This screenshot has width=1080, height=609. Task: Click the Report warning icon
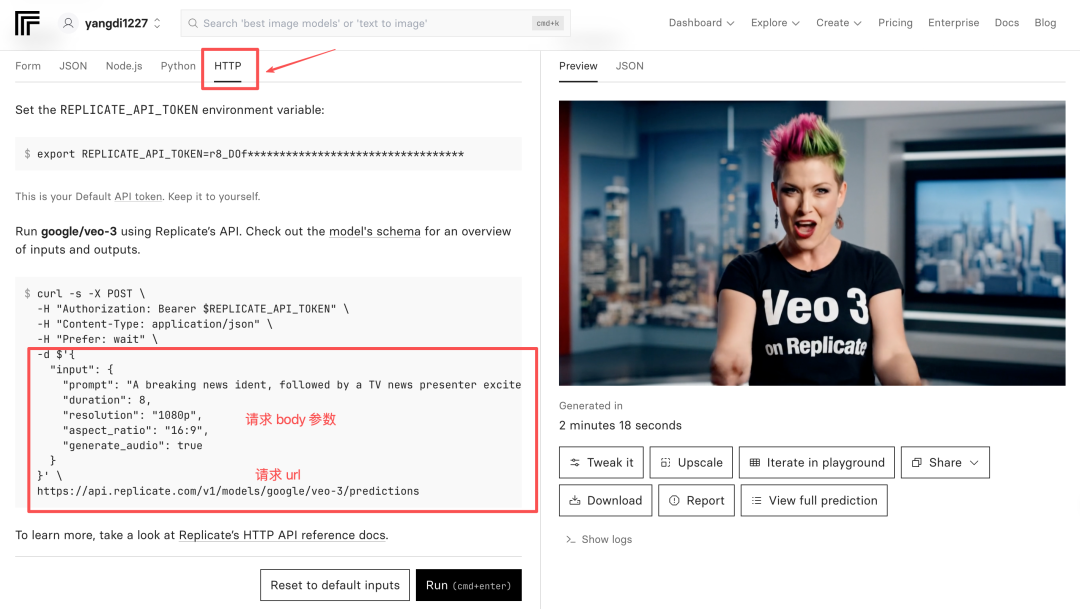click(676, 500)
